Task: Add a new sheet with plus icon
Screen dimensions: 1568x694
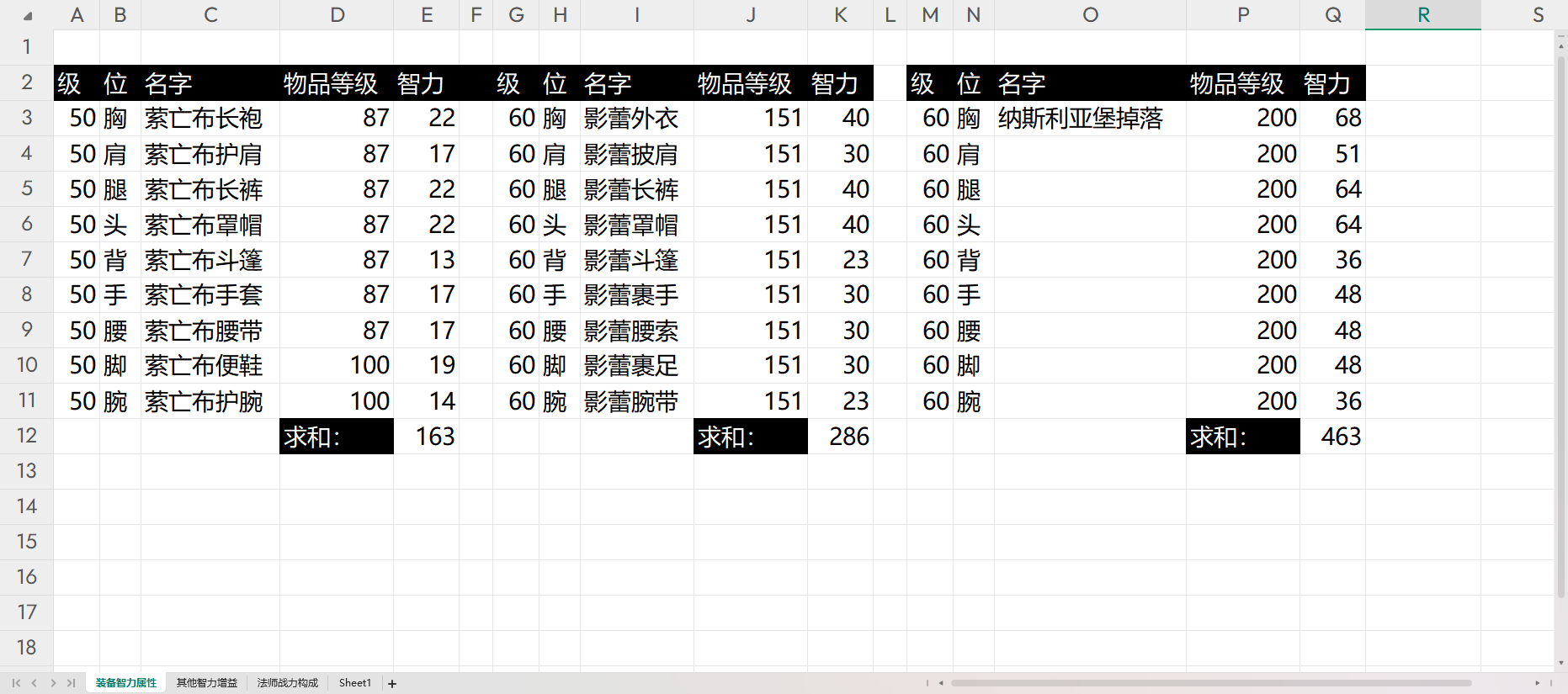Action: [392, 684]
